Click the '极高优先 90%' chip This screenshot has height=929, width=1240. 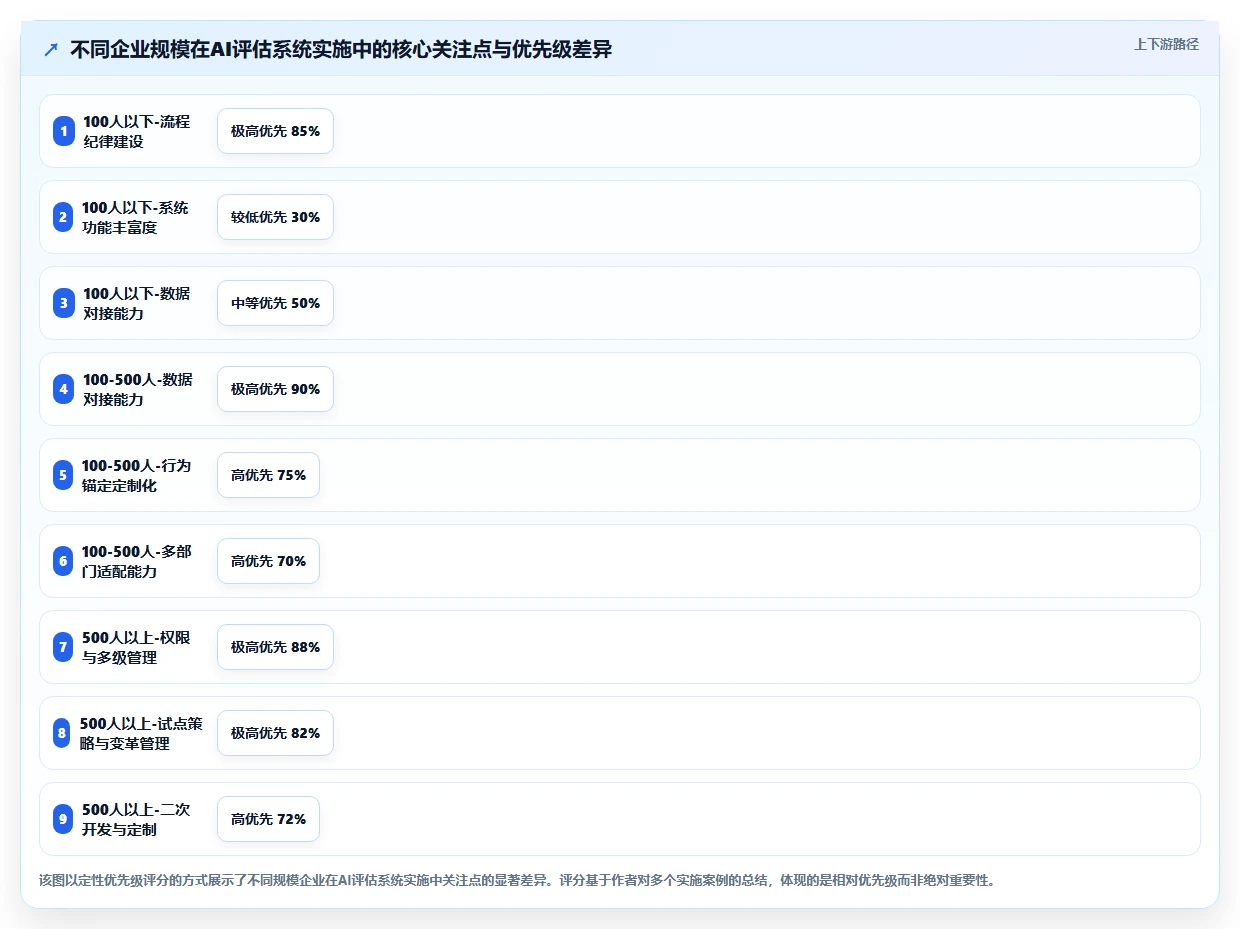point(275,389)
